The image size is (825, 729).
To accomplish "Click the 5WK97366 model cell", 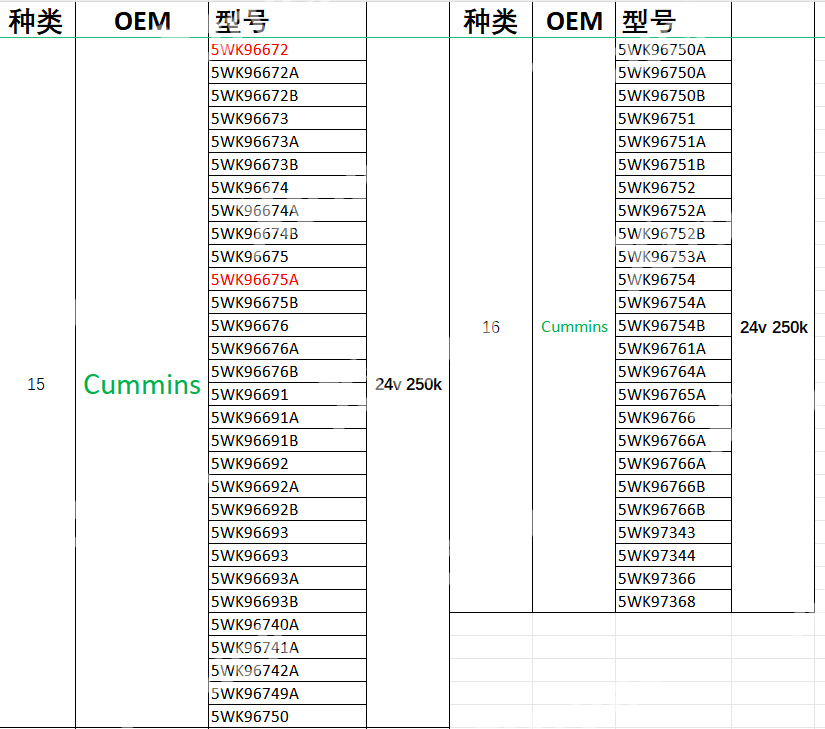I will [673, 578].
